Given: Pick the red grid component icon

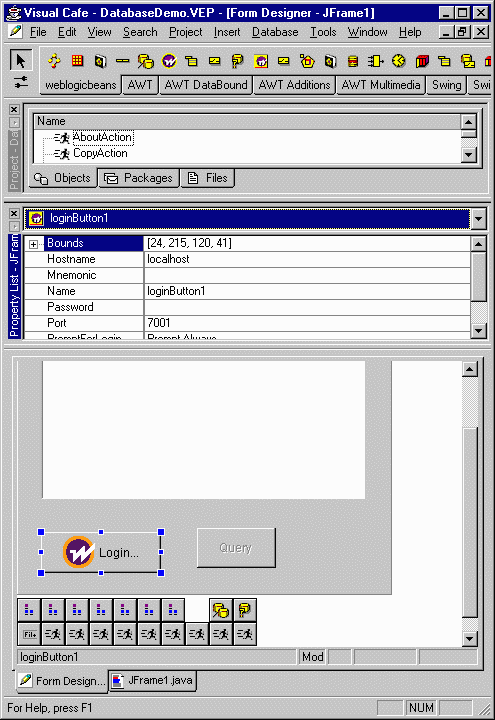Looking at the screenshot, I should pyautogui.click(x=77, y=61).
